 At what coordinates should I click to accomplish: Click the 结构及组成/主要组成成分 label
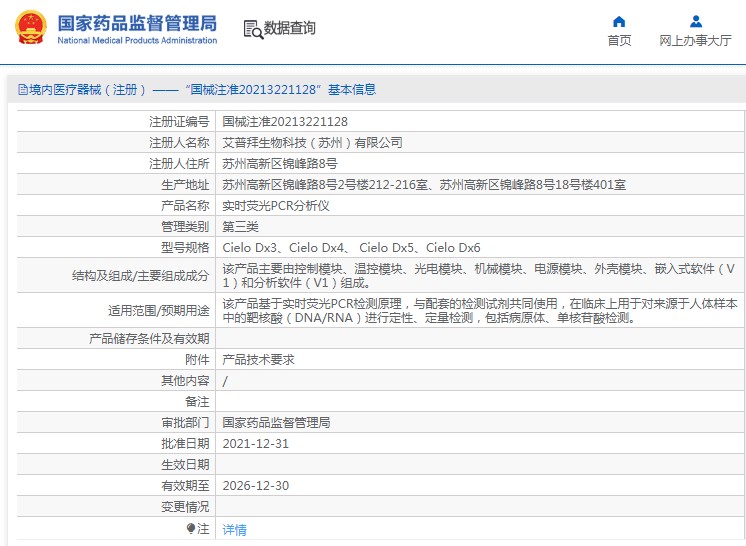point(140,275)
